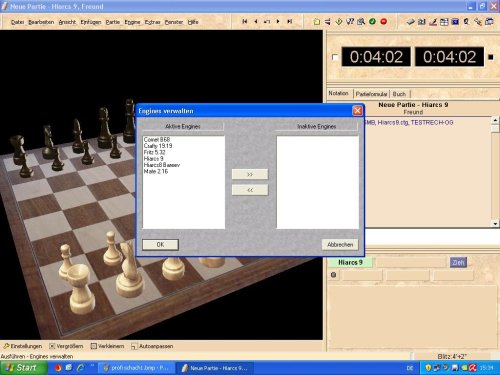Move engine to inactive with >> button
This screenshot has height=375, width=500.
[x=250, y=174]
